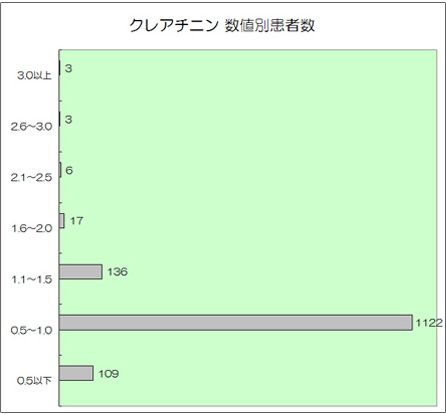
Task: Click the data label 1122
Action: [429, 323]
